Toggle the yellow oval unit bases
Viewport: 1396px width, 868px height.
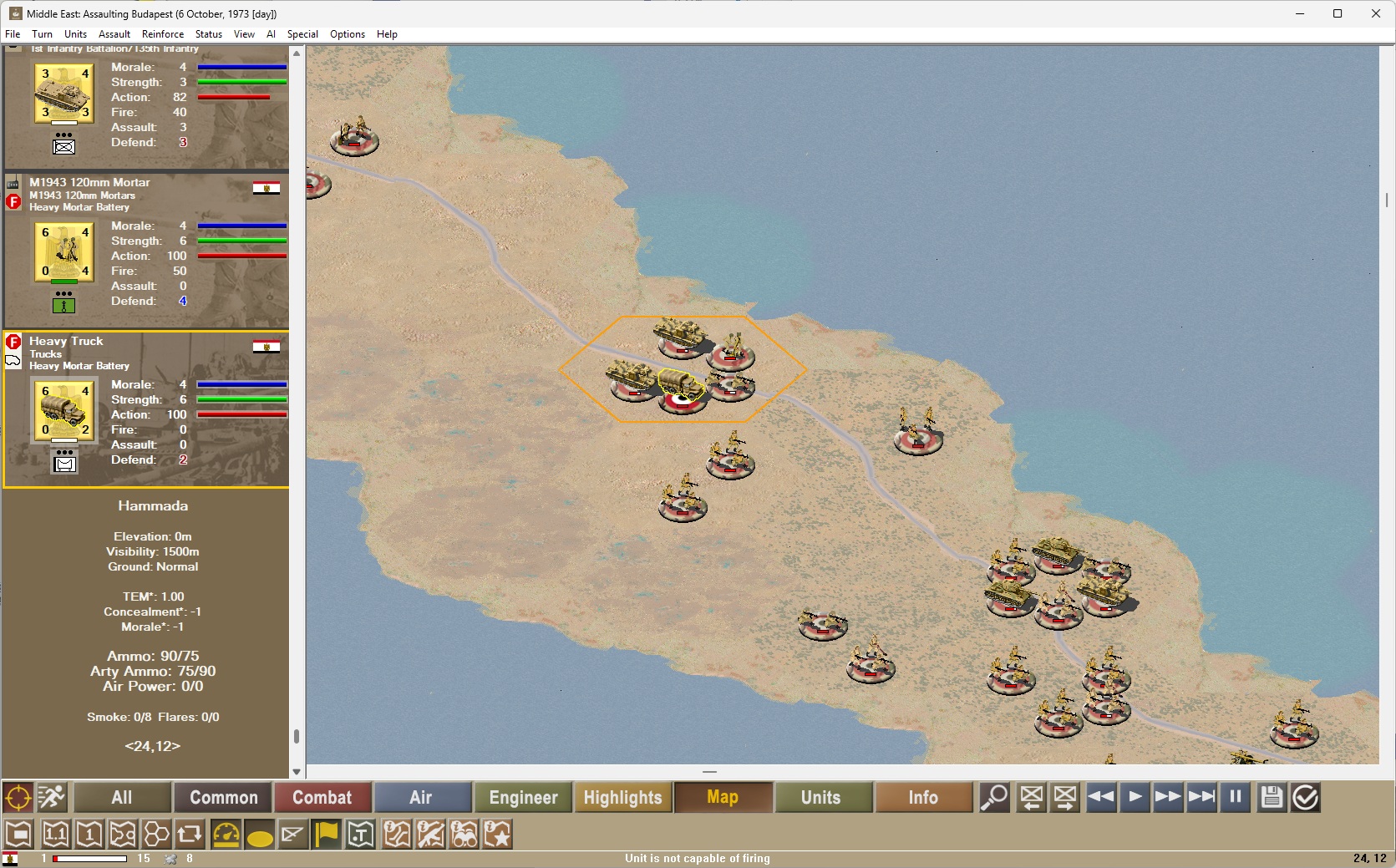coord(260,835)
